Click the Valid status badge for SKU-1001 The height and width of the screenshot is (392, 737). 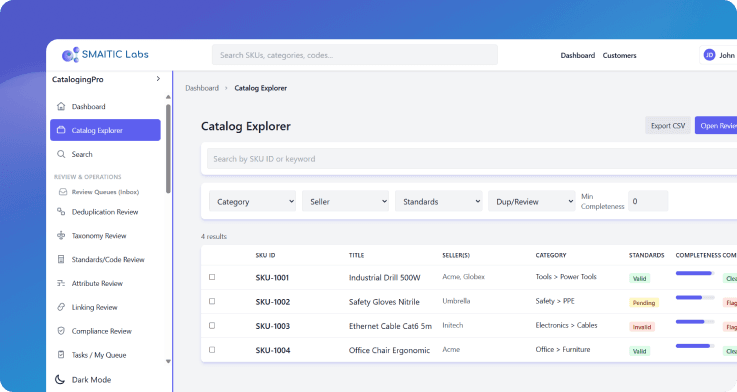pyautogui.click(x=640, y=278)
